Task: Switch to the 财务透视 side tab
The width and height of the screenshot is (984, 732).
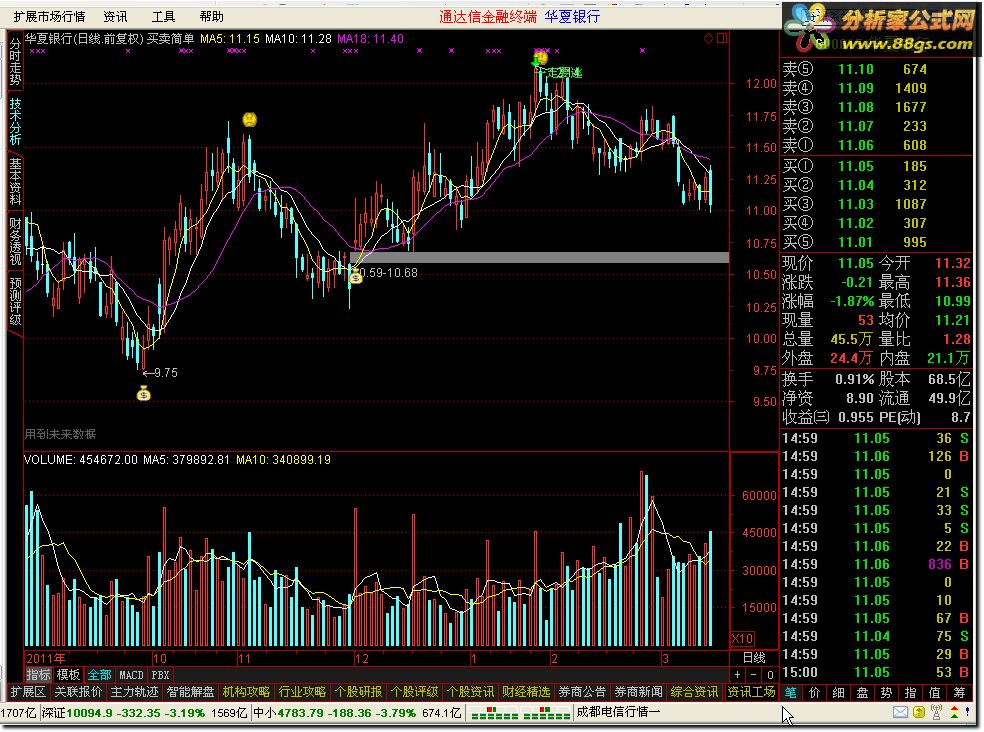Action: pyautogui.click(x=15, y=242)
